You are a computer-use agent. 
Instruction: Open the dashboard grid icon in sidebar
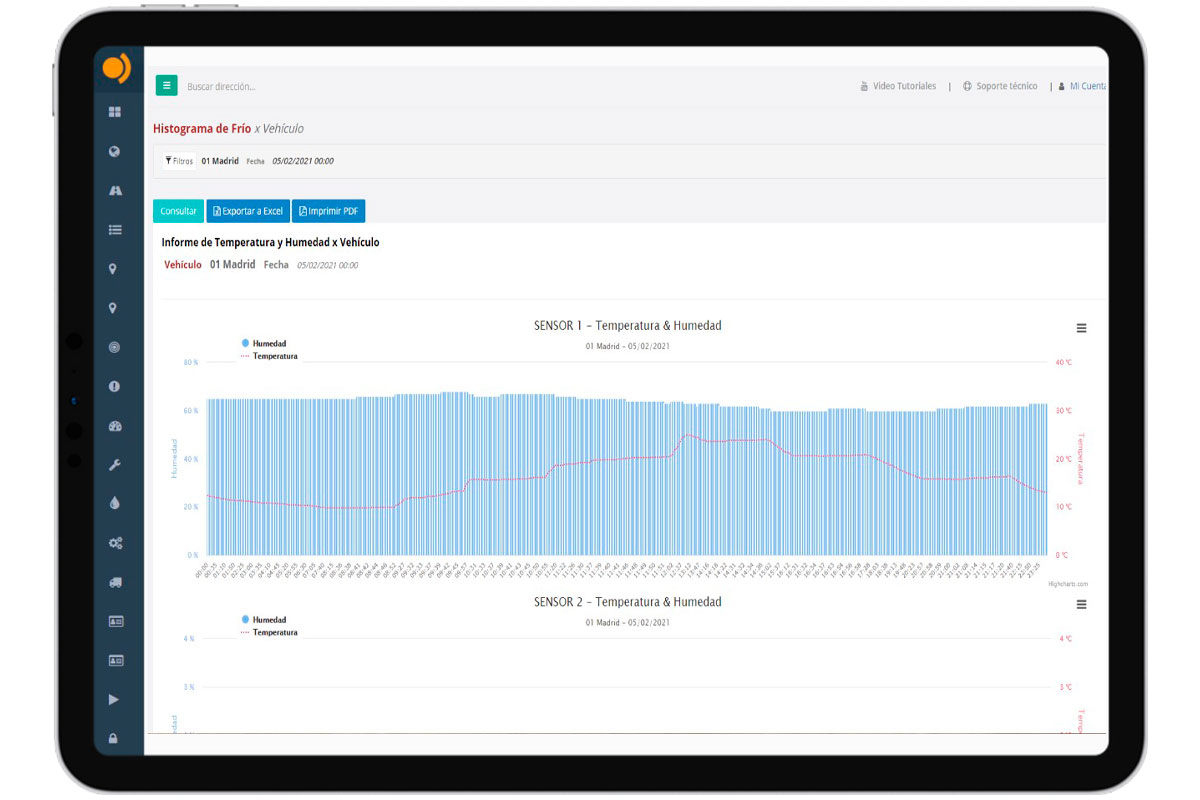click(115, 112)
